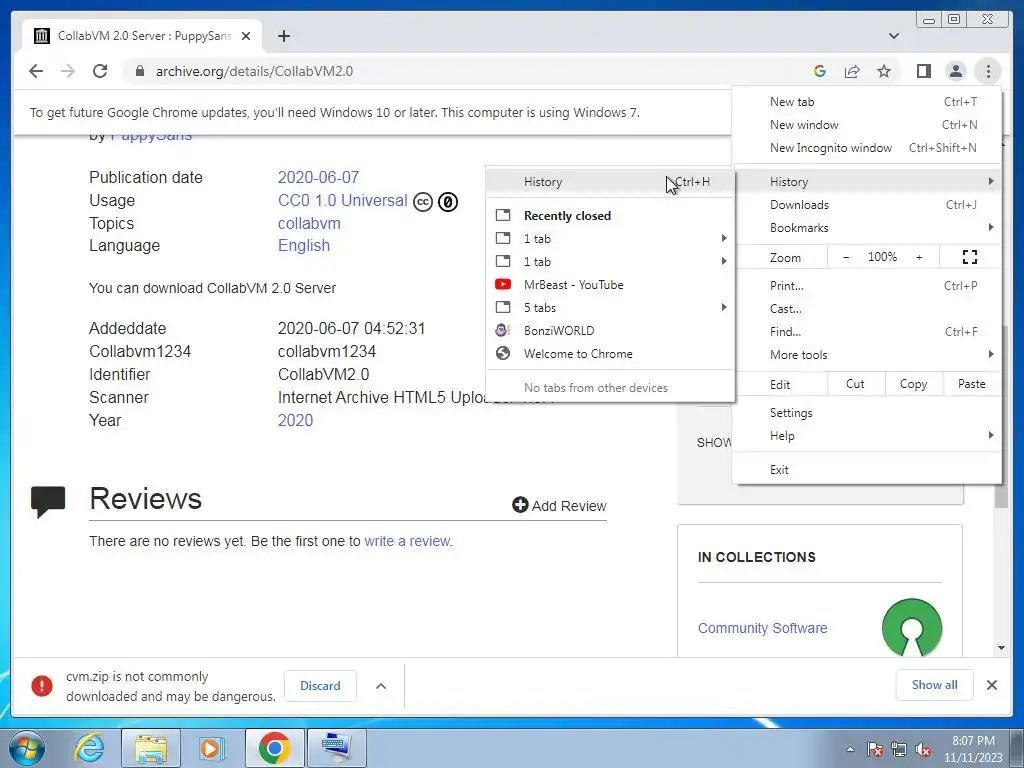The image size is (1024, 768).
Task: Open a New Incognito window
Action: coord(867,148)
